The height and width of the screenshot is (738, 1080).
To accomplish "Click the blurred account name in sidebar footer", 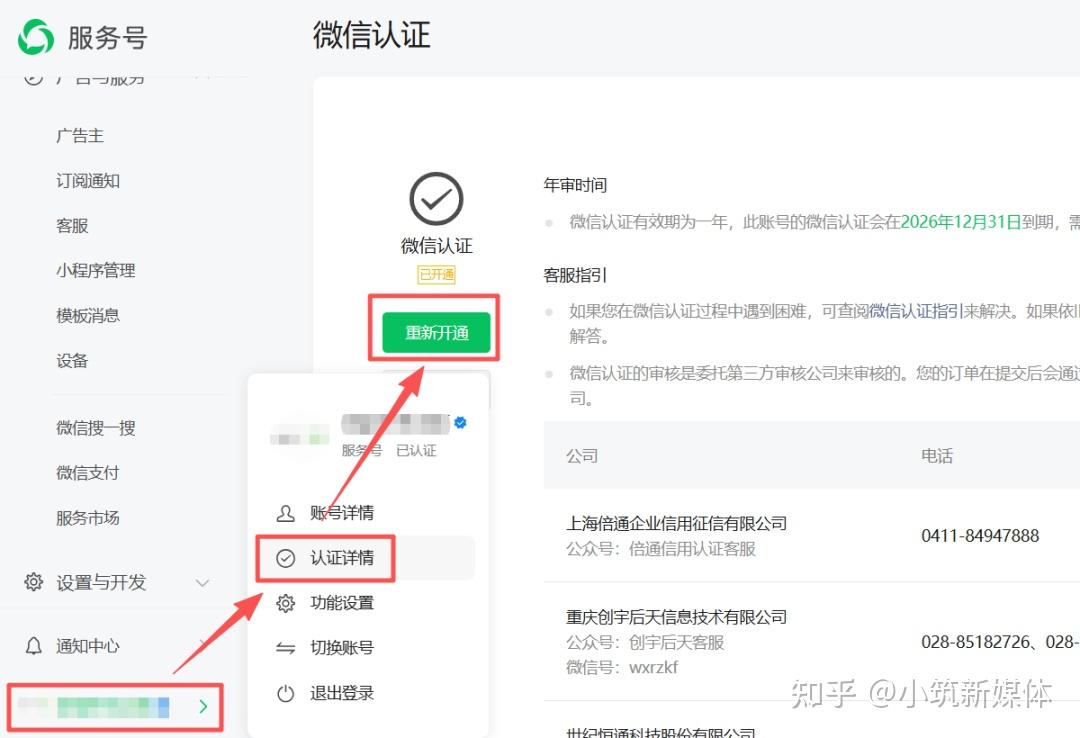I will click(93, 707).
